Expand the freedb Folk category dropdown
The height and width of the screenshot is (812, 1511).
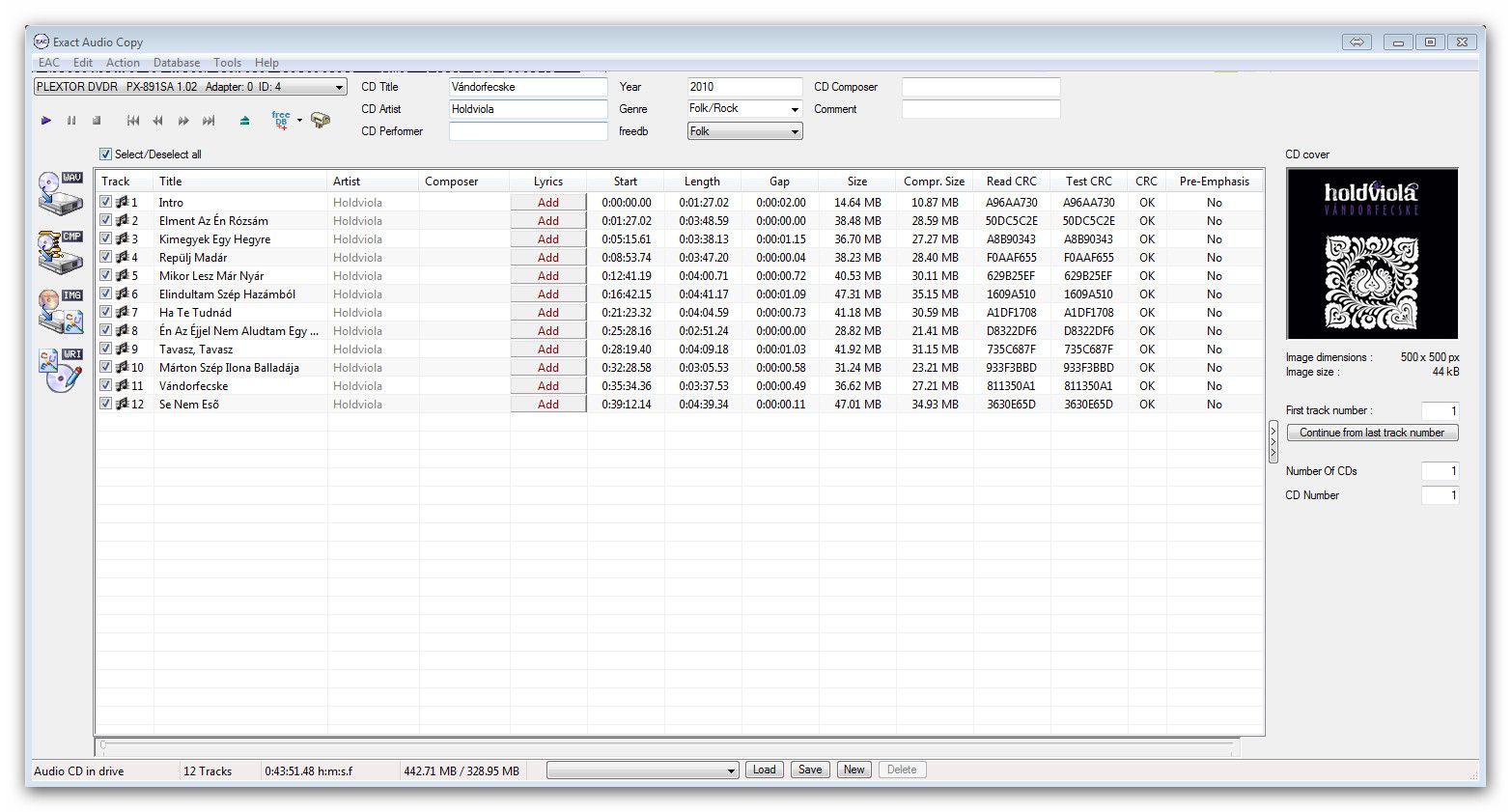[x=795, y=131]
